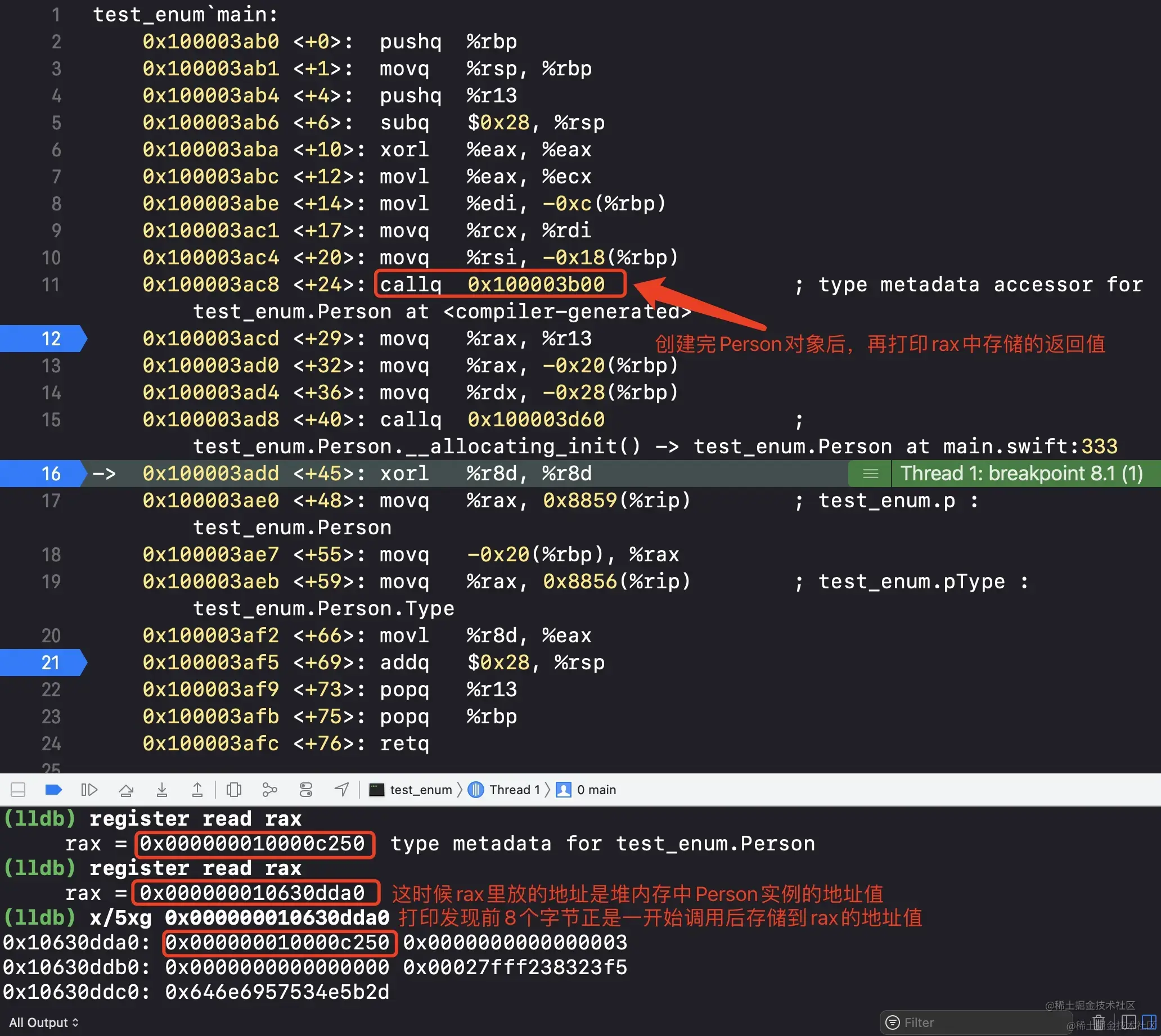Click the filter options icon in the Filter field

click(x=893, y=1023)
